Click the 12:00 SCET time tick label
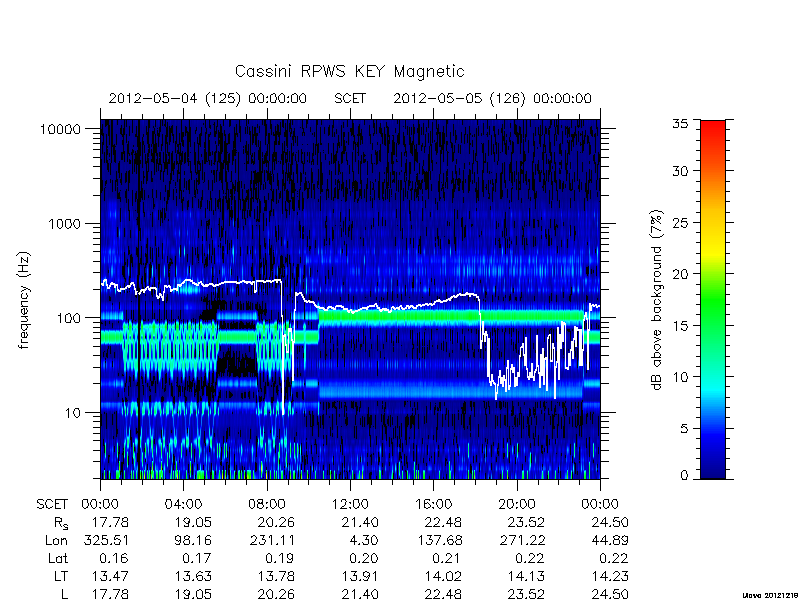Image resolution: width=800 pixels, height=600 pixels. [350, 505]
